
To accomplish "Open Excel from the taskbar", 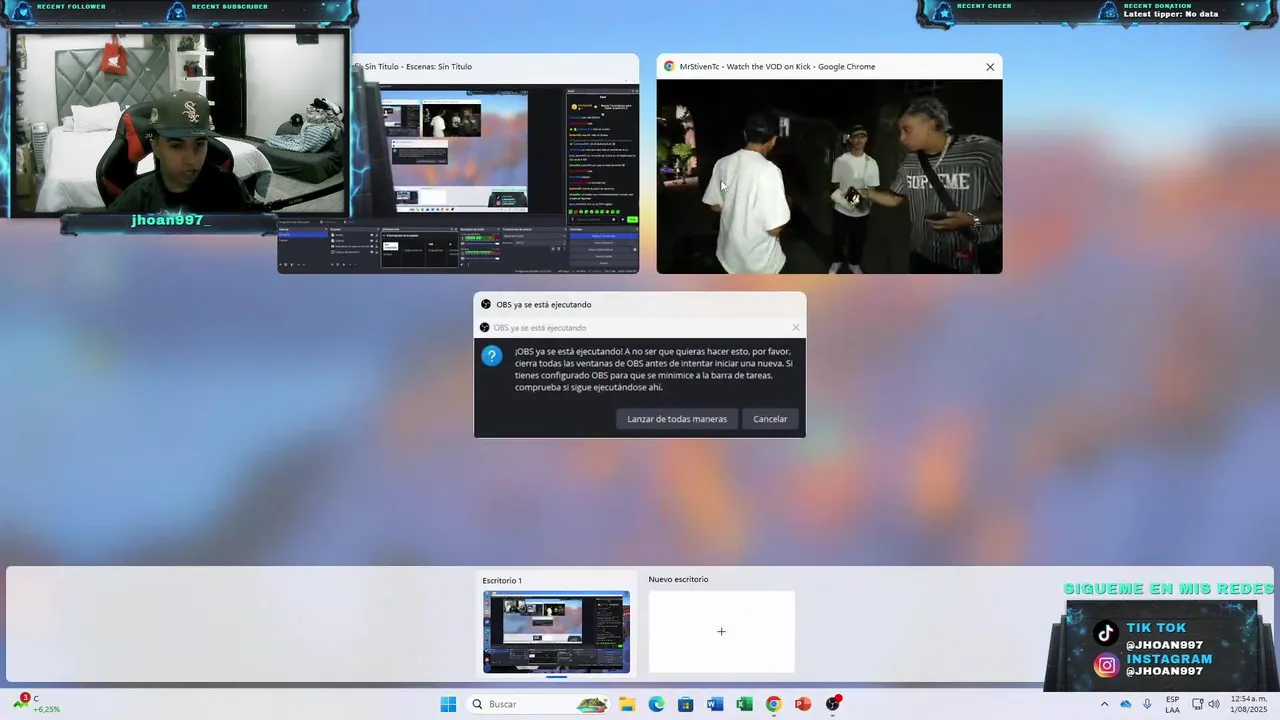I will click(x=744, y=704).
